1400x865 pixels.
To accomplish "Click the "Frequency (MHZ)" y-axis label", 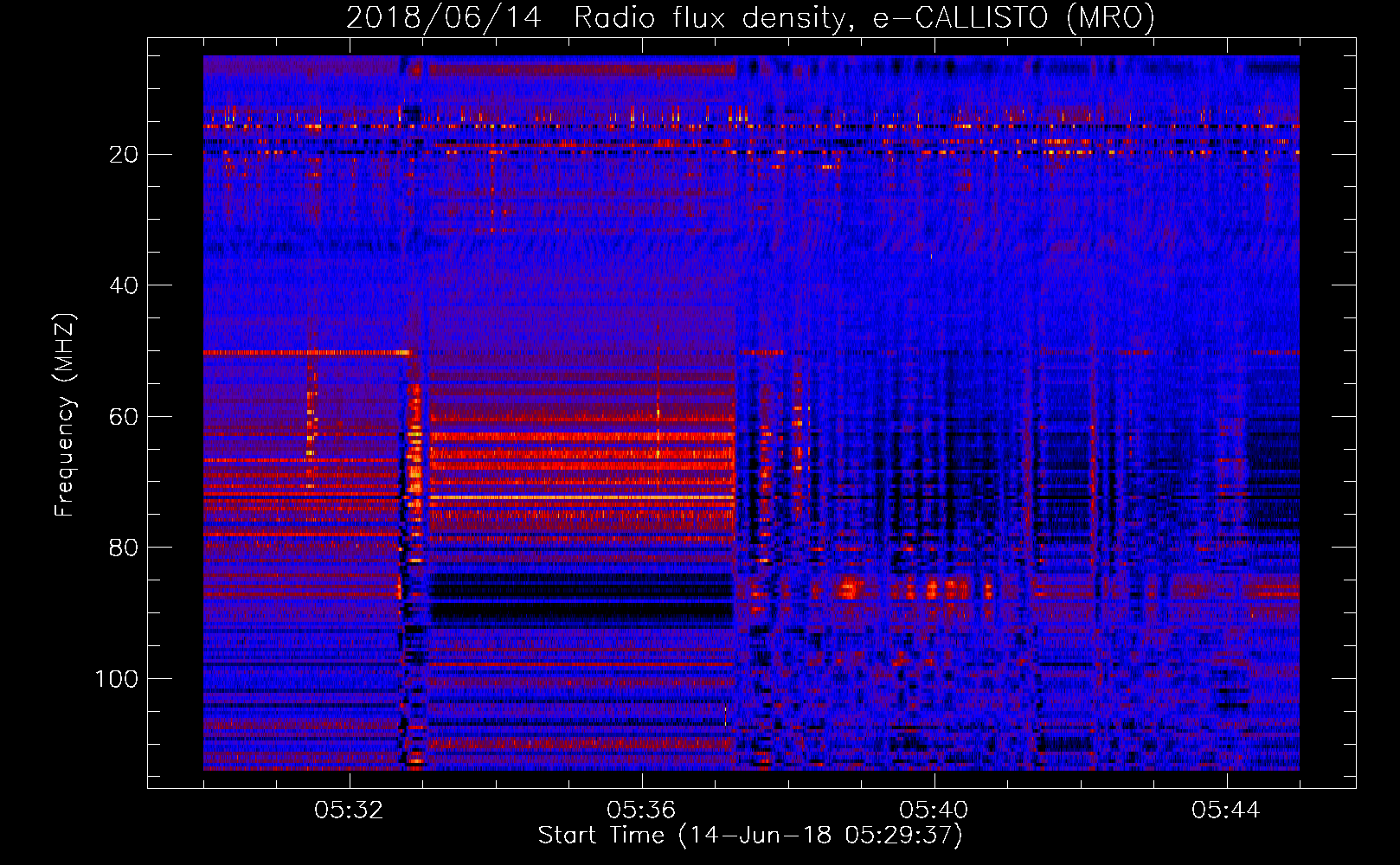I will (x=65, y=415).
